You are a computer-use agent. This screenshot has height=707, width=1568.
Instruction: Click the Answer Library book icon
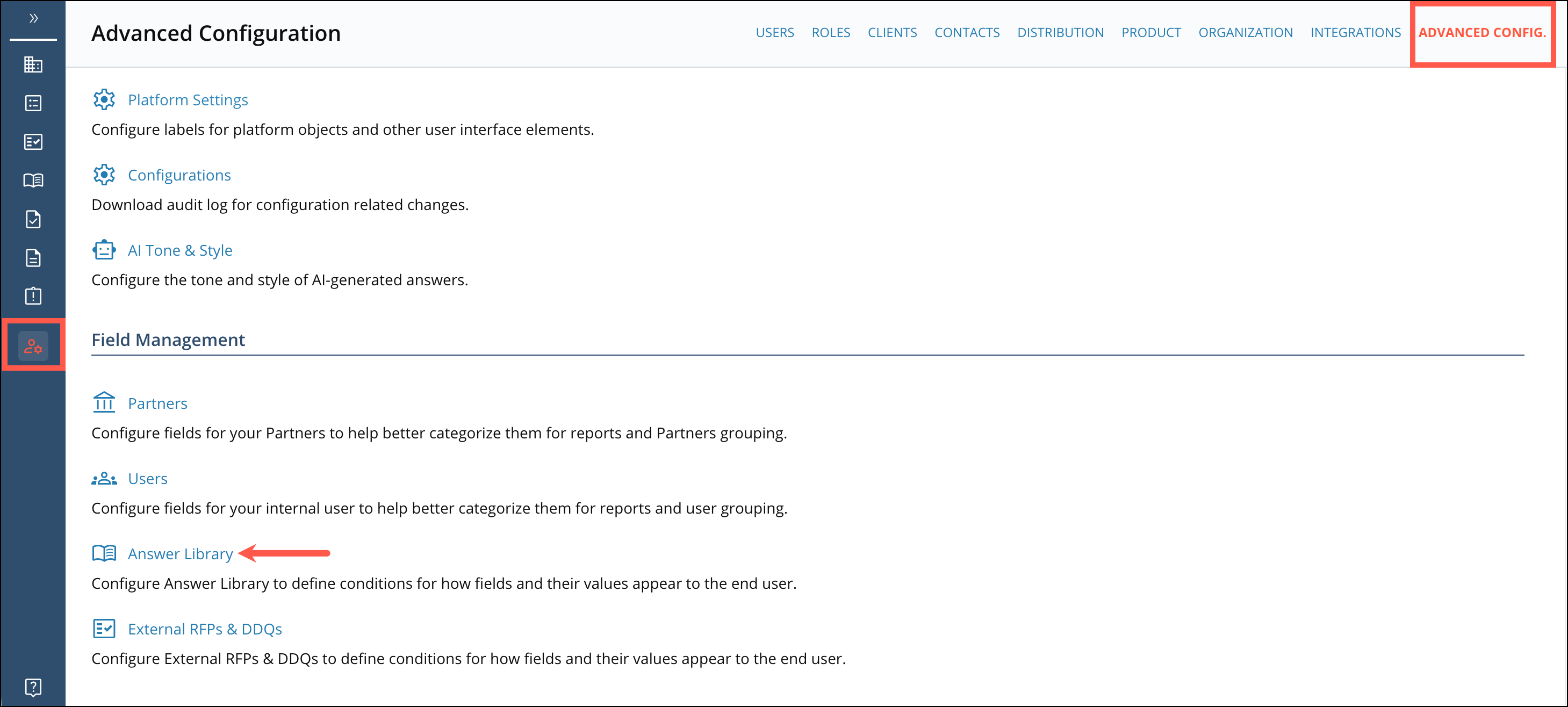(104, 554)
